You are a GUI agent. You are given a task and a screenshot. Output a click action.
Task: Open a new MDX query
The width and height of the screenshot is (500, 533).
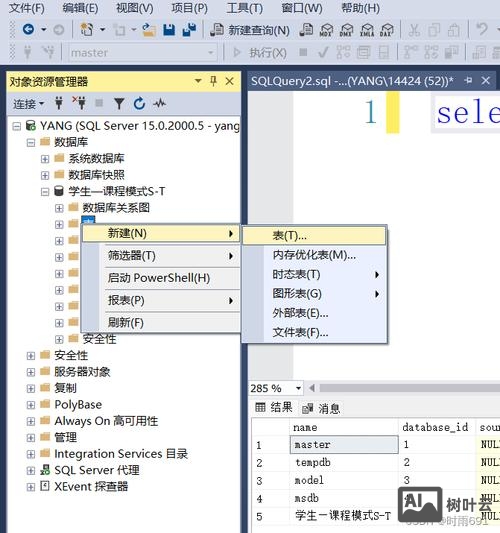326,30
